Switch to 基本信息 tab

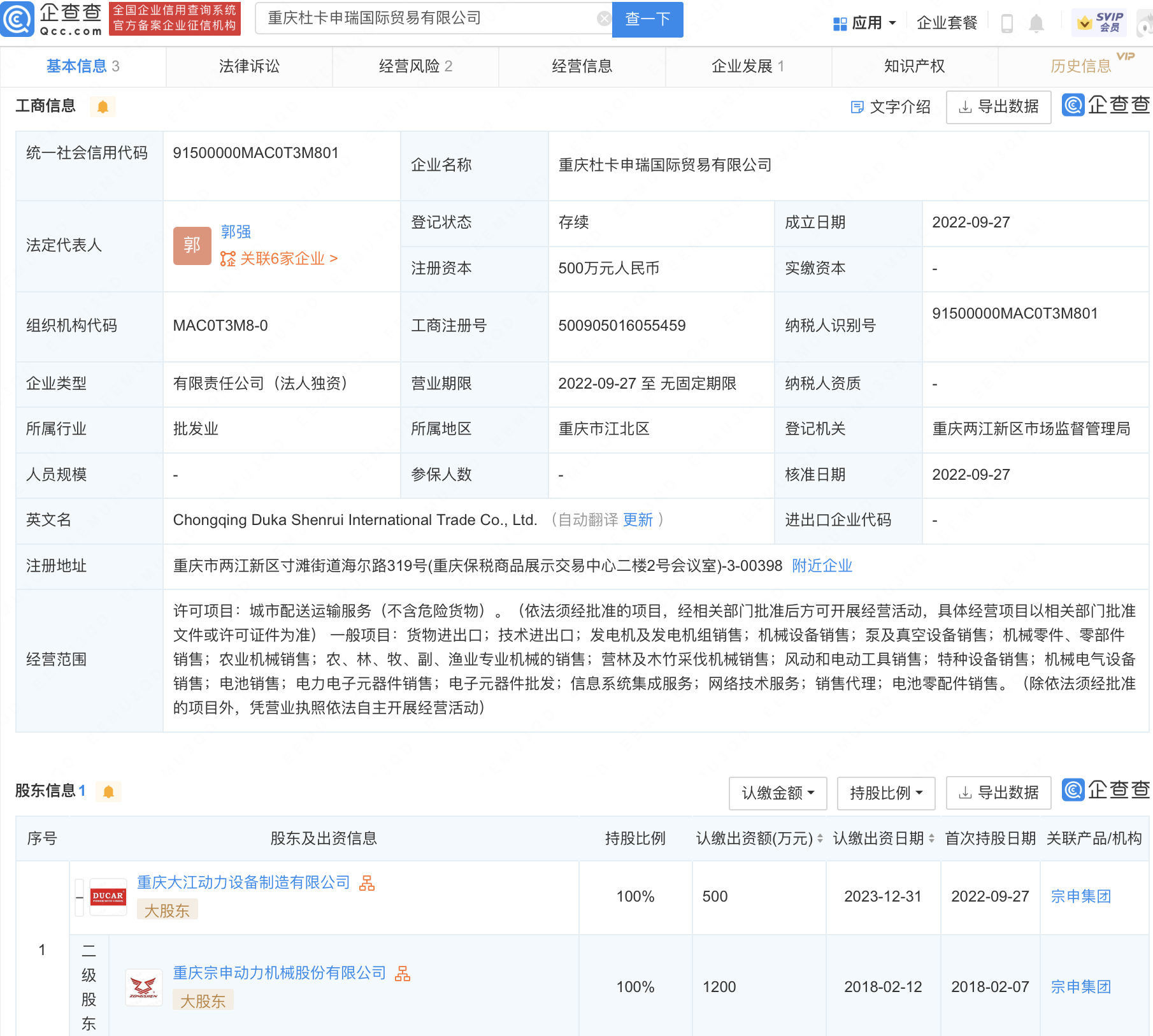tap(83, 66)
